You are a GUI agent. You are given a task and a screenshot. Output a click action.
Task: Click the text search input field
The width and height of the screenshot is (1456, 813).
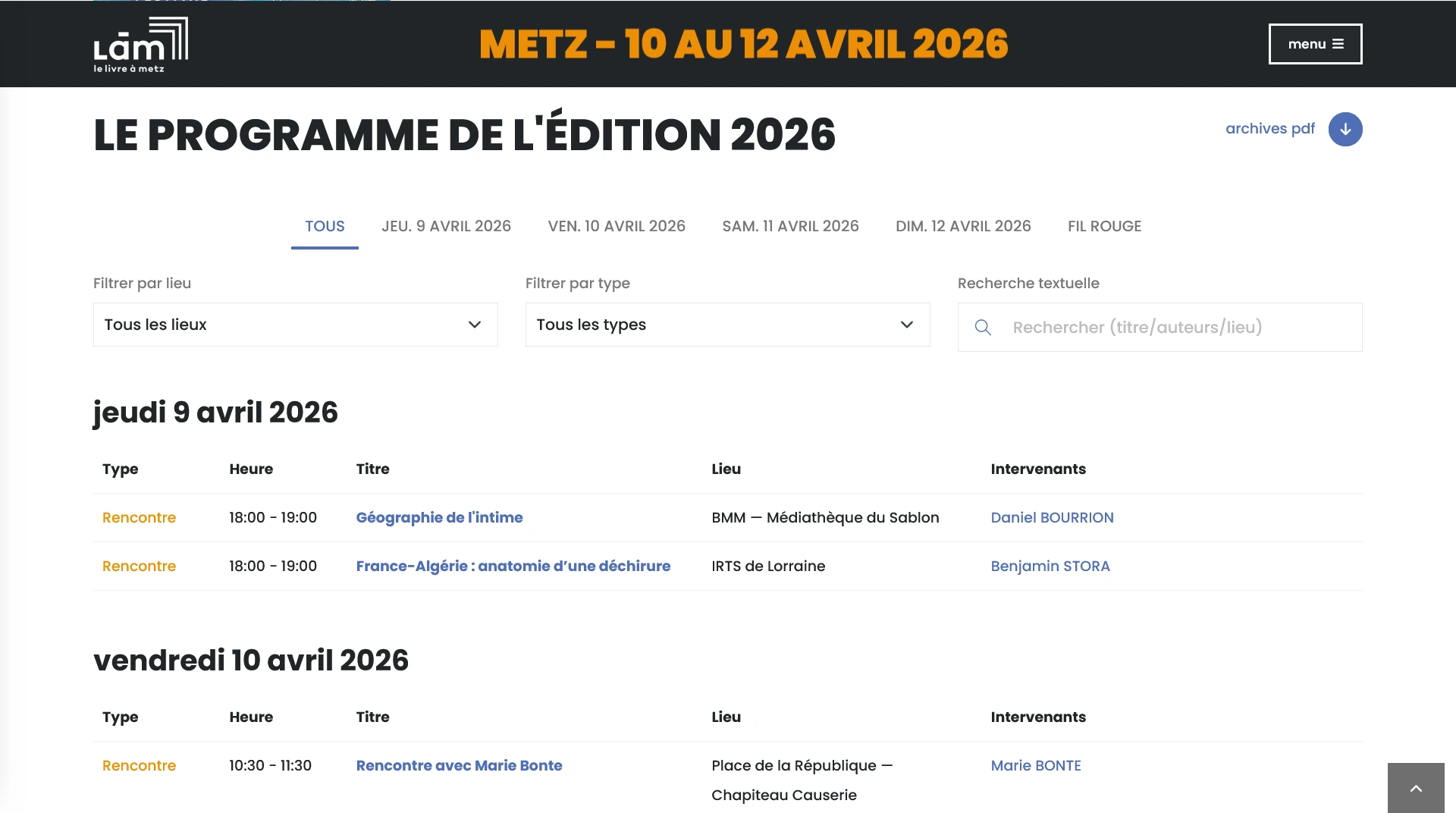pyautogui.click(x=1175, y=328)
